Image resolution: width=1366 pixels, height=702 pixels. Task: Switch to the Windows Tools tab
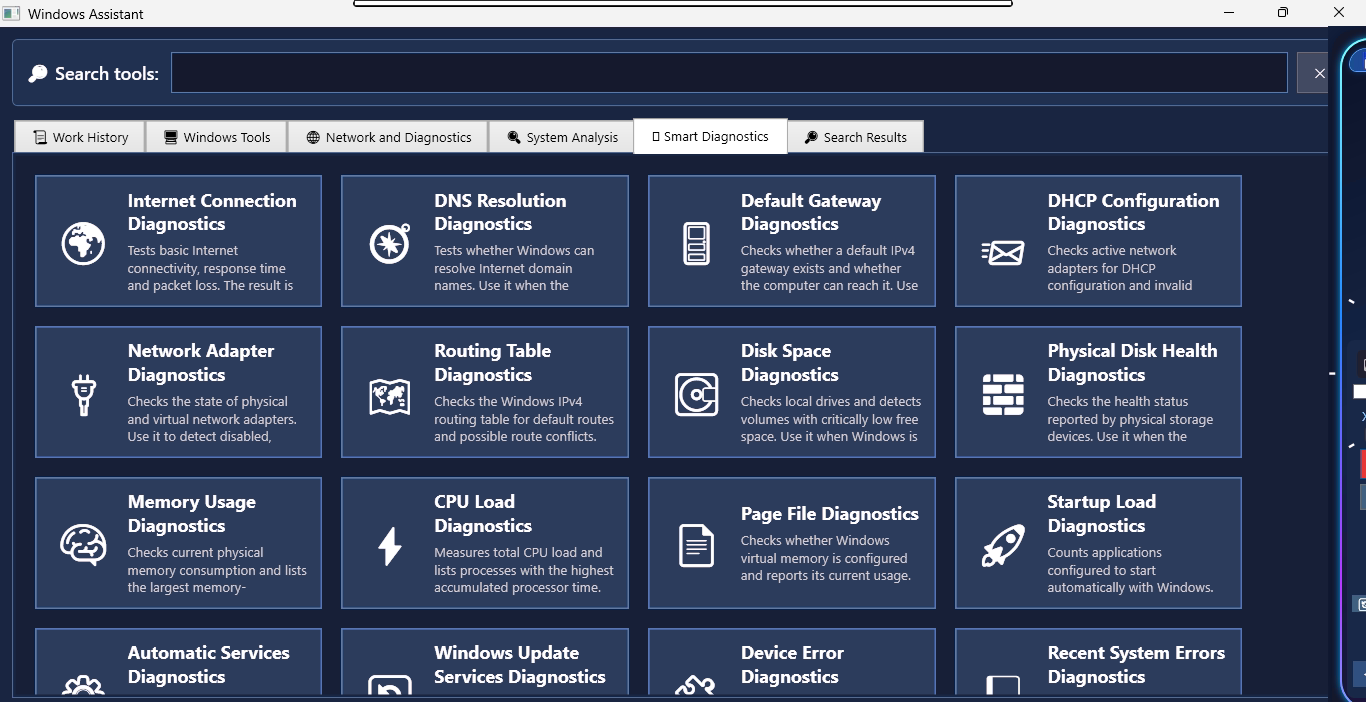click(217, 137)
